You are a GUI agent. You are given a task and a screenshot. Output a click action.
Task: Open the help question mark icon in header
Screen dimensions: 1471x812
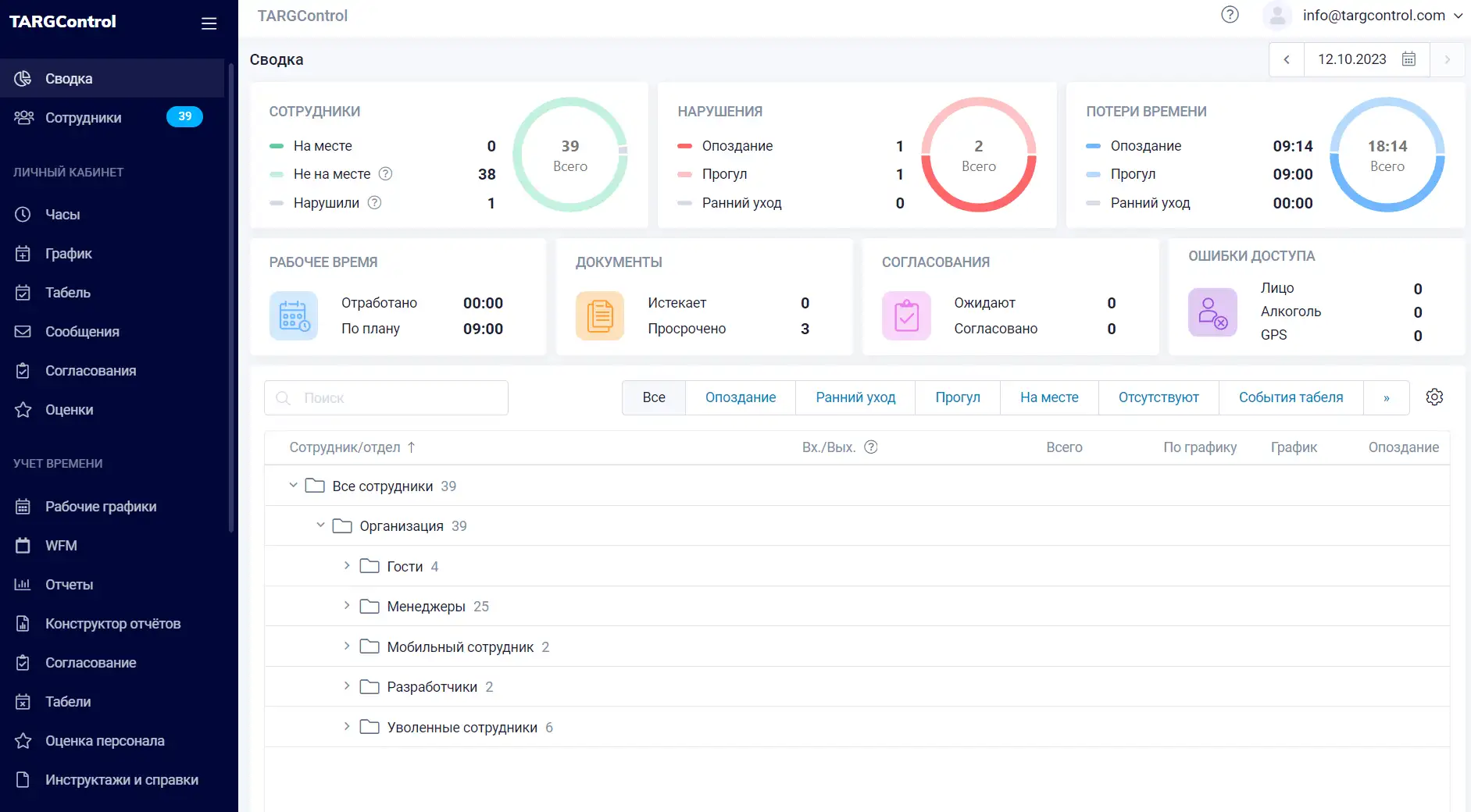(1230, 15)
